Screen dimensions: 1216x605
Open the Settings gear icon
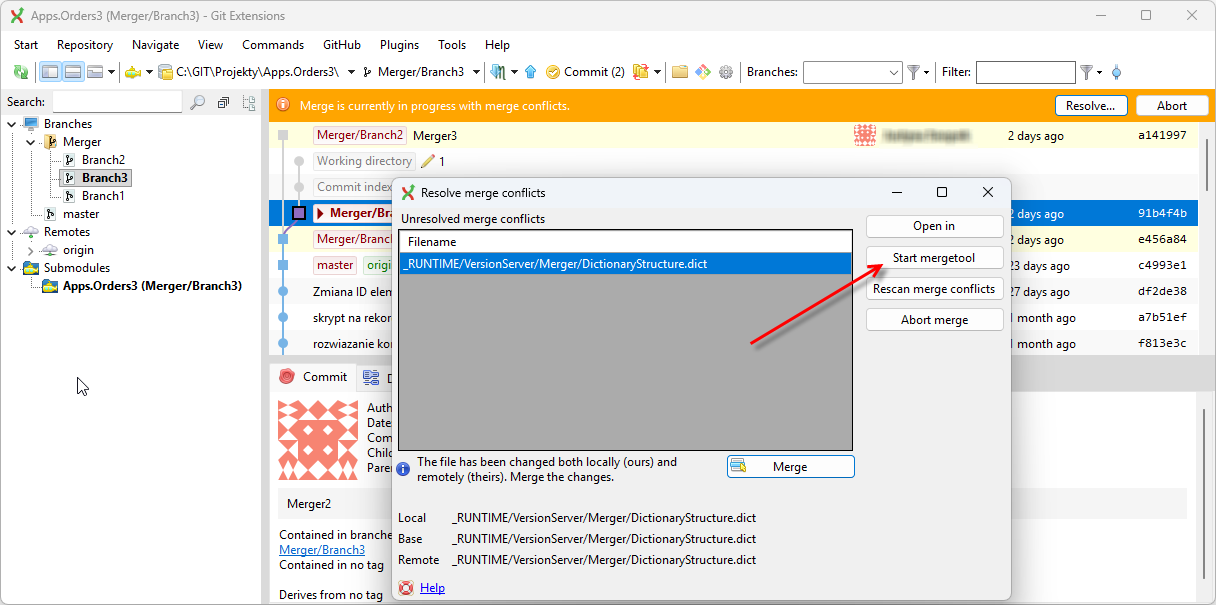[726, 72]
